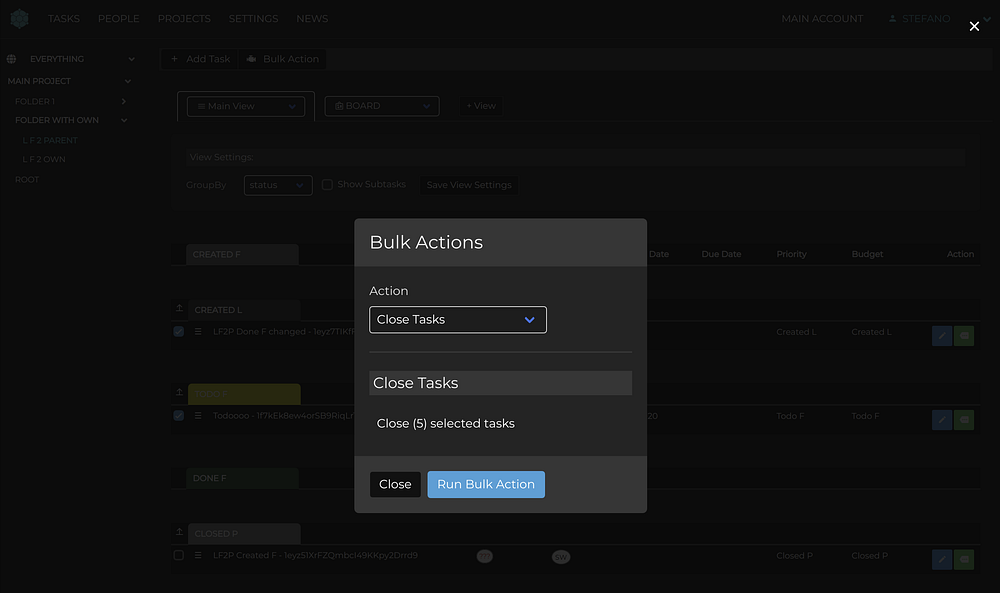The width and height of the screenshot is (1000, 593).
Task: Uncheck the LF2P Done F changed task checkbox
Action: coord(179,332)
